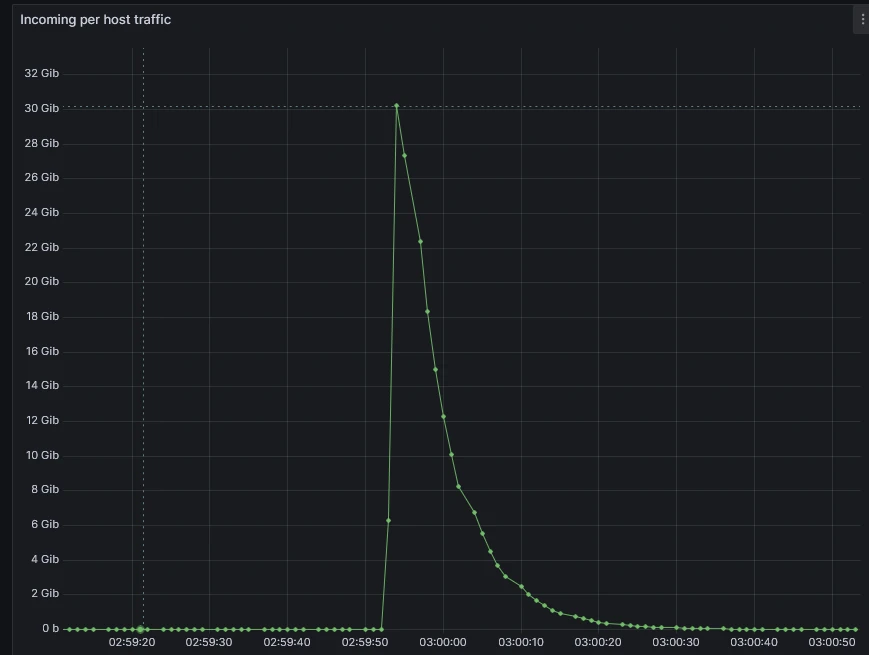The height and width of the screenshot is (655, 869).
Task: Click the 03:00:50 x-axis time label
Action: pyautogui.click(x=832, y=642)
